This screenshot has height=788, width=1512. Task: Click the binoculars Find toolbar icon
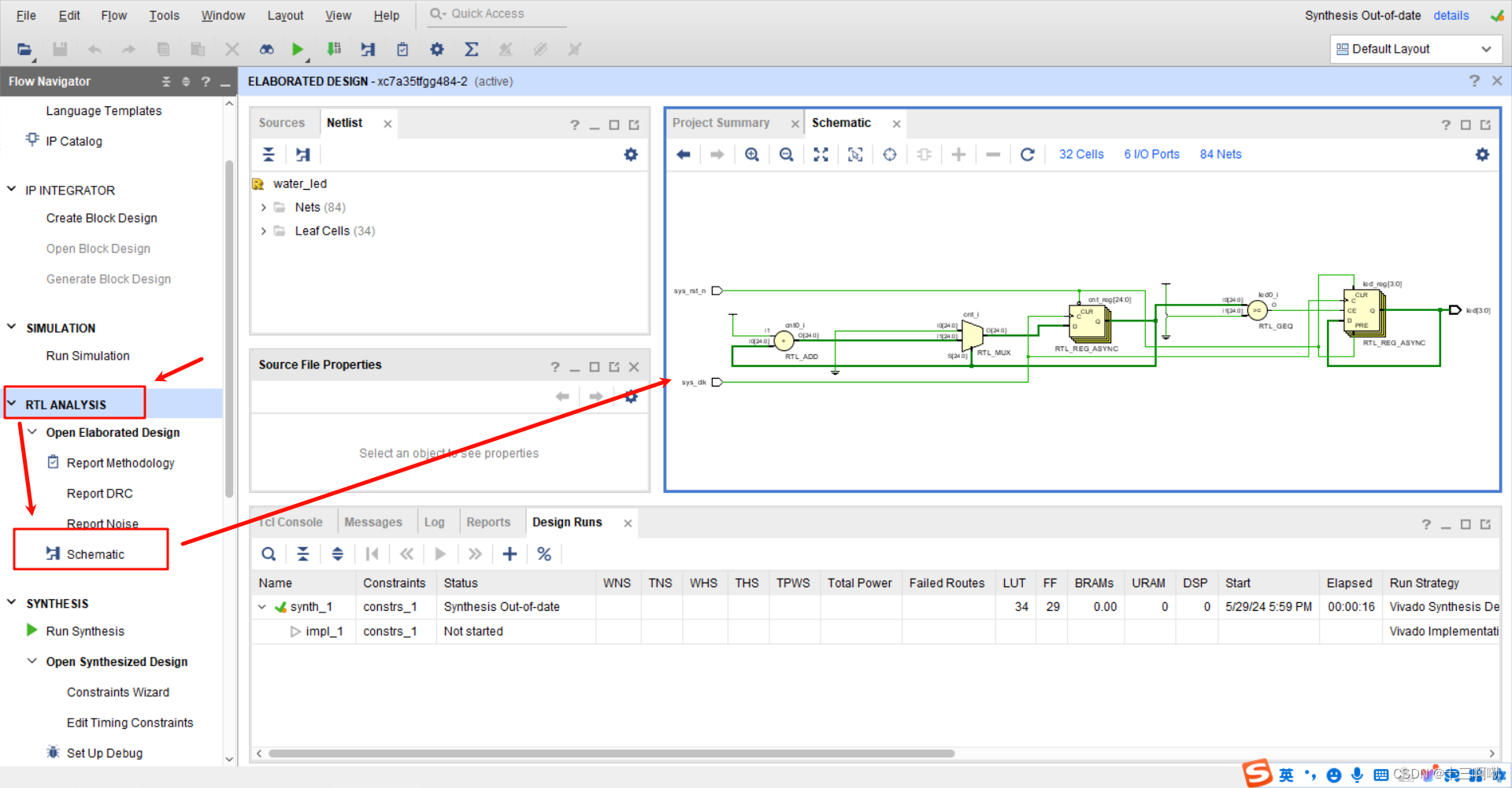click(267, 50)
